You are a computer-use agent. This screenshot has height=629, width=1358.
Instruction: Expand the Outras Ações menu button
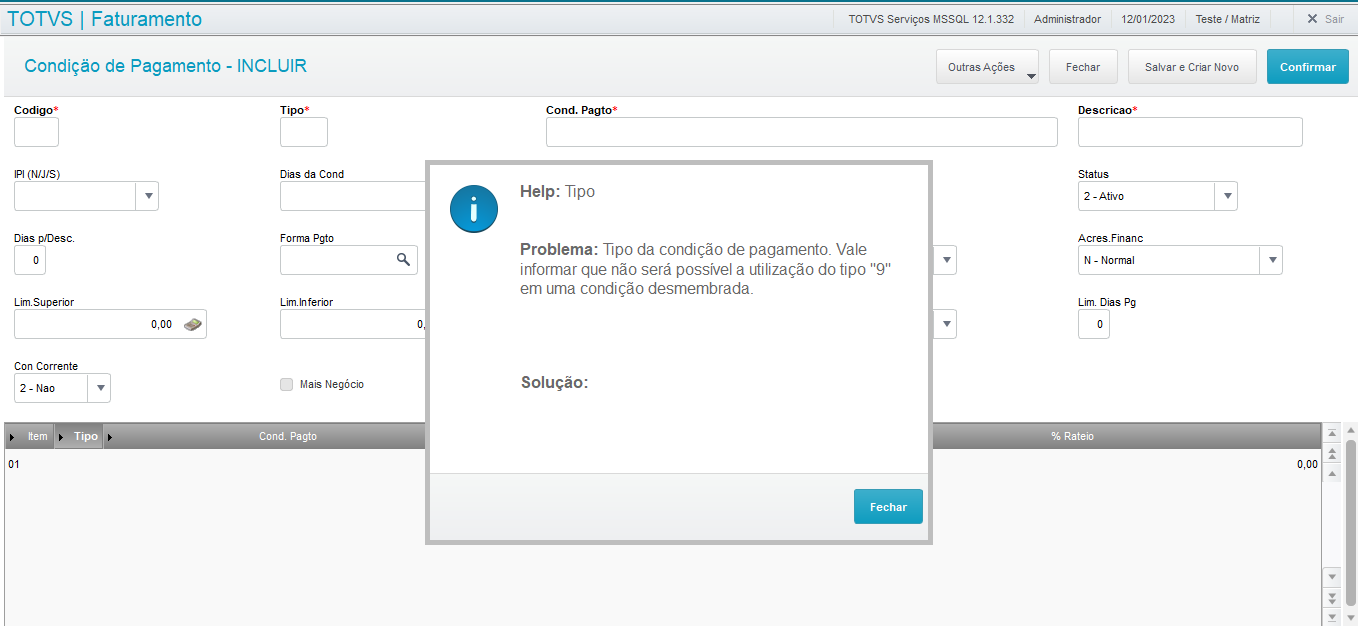coord(987,67)
